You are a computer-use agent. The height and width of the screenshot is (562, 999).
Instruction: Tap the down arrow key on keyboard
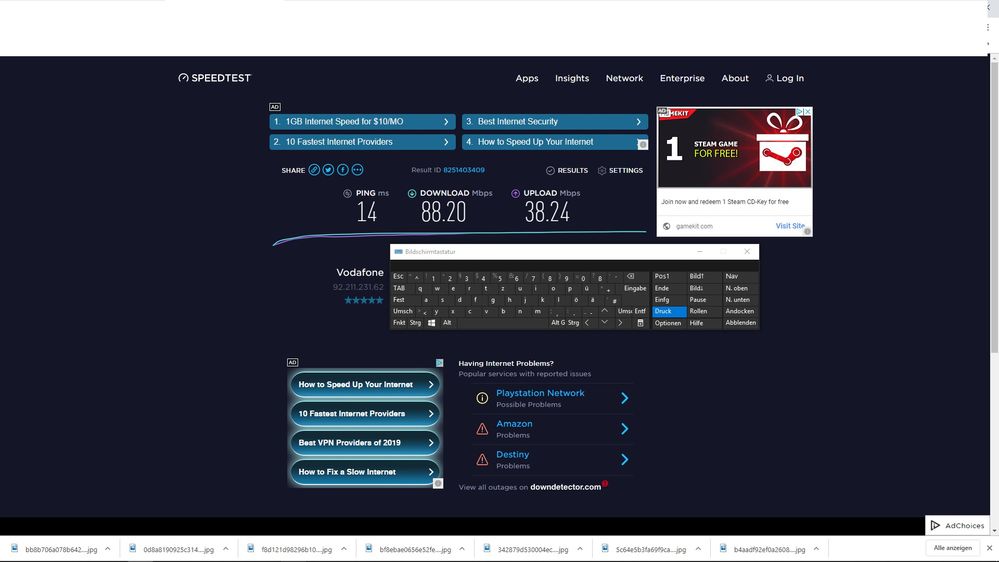pyautogui.click(x=604, y=323)
